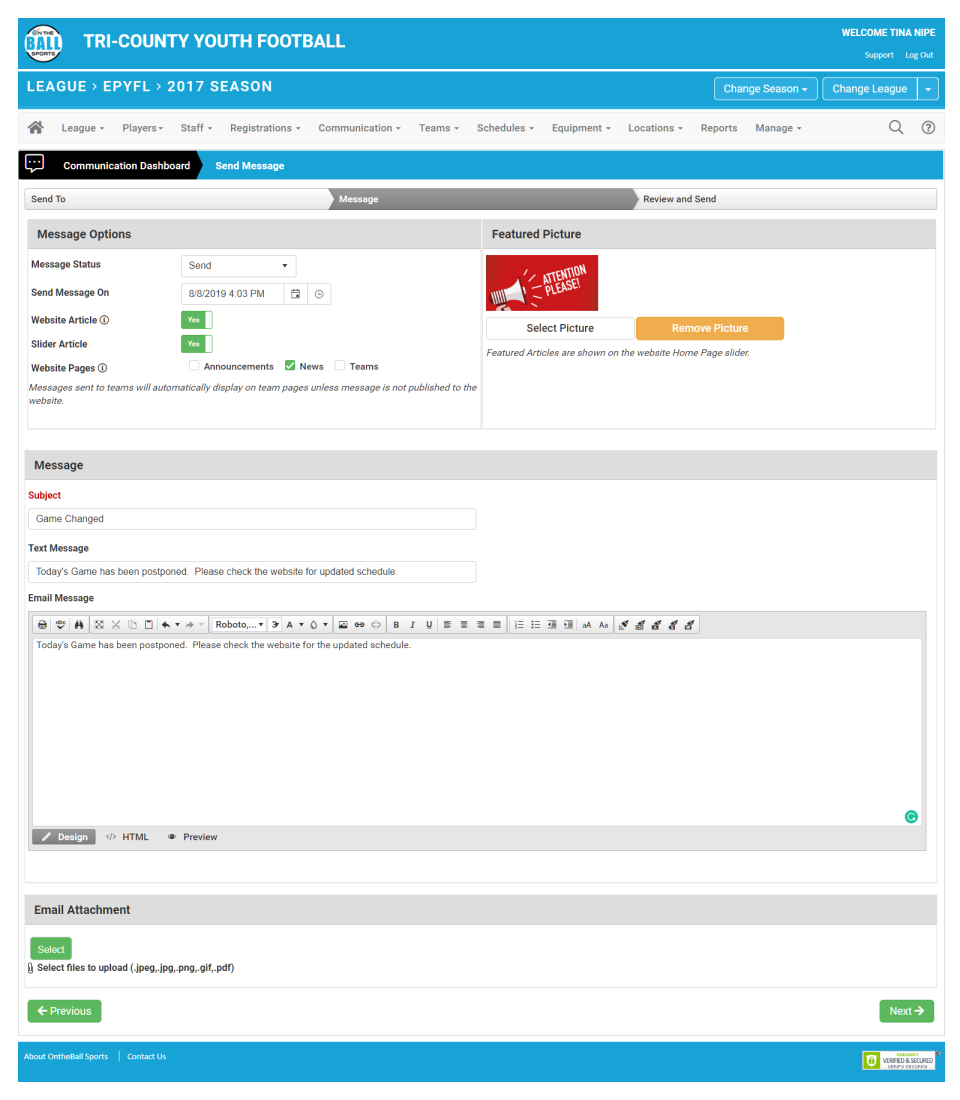Insert a bulleted list
960x1100 pixels.
tap(535, 624)
